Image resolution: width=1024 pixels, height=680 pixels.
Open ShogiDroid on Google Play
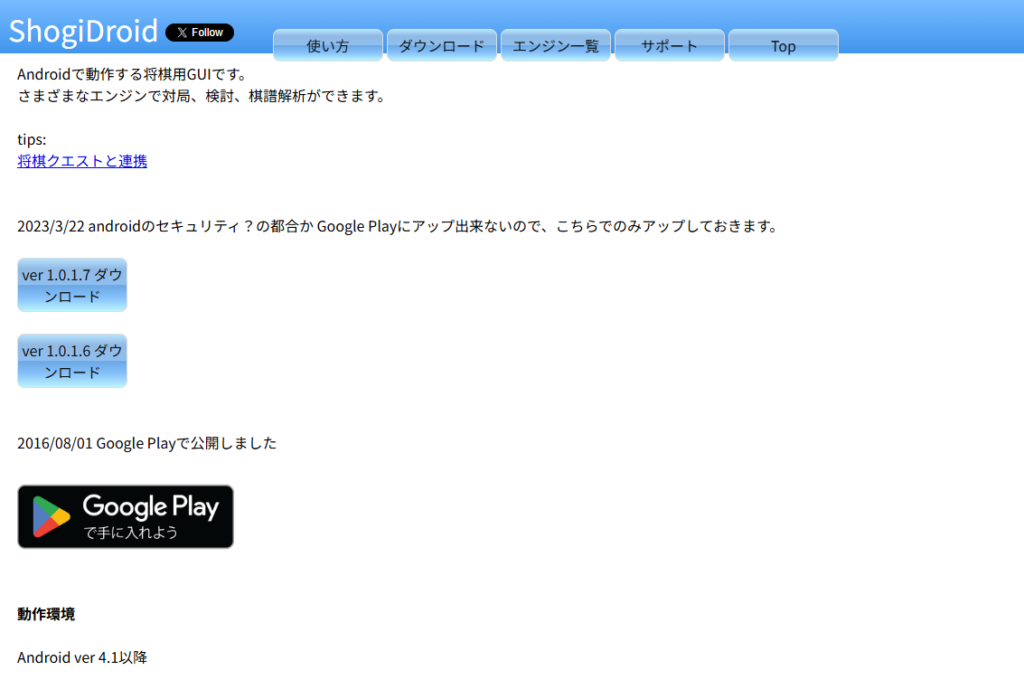pyautogui.click(x=125, y=516)
